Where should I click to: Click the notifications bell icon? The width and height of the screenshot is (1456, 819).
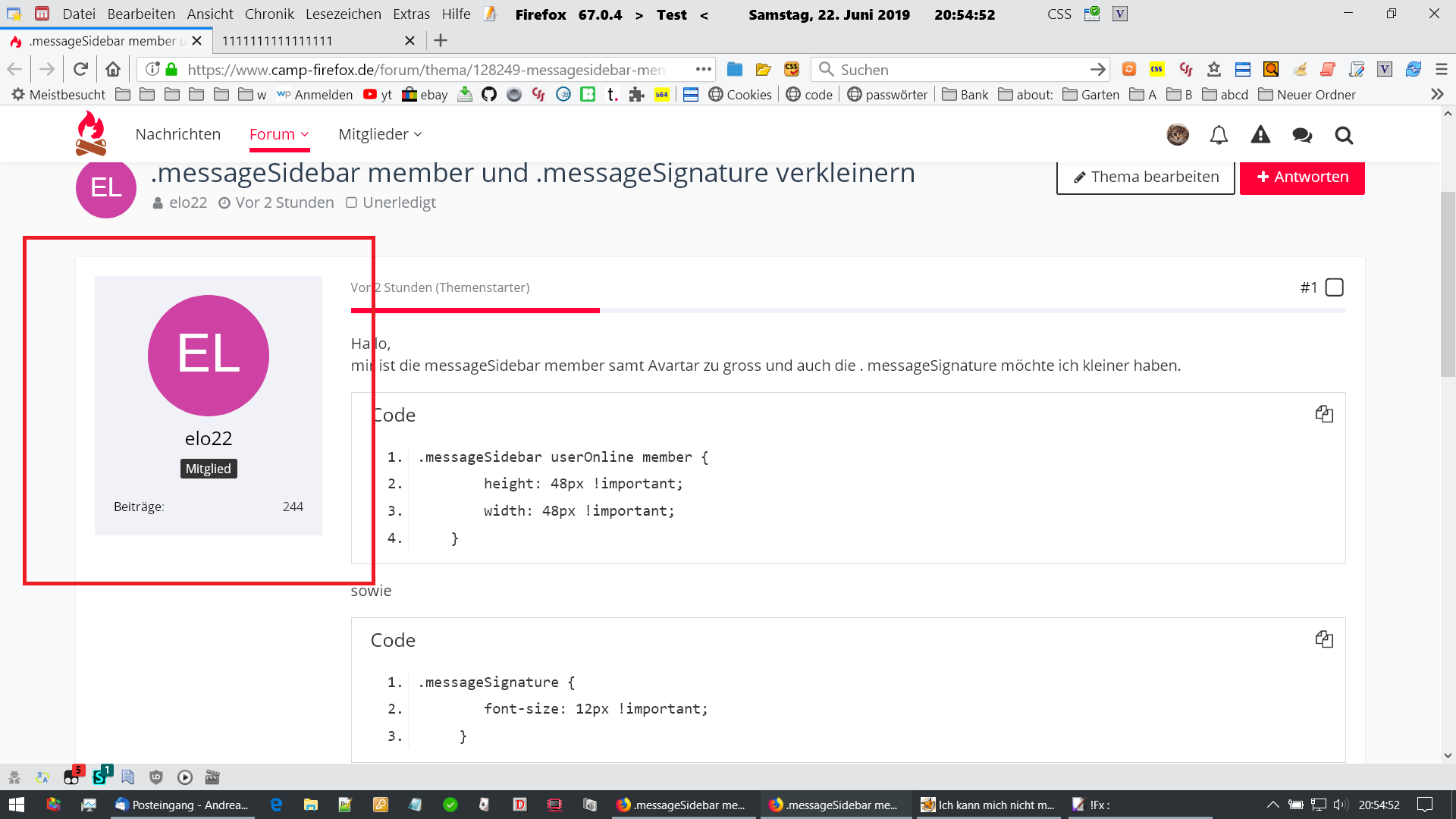point(1219,135)
